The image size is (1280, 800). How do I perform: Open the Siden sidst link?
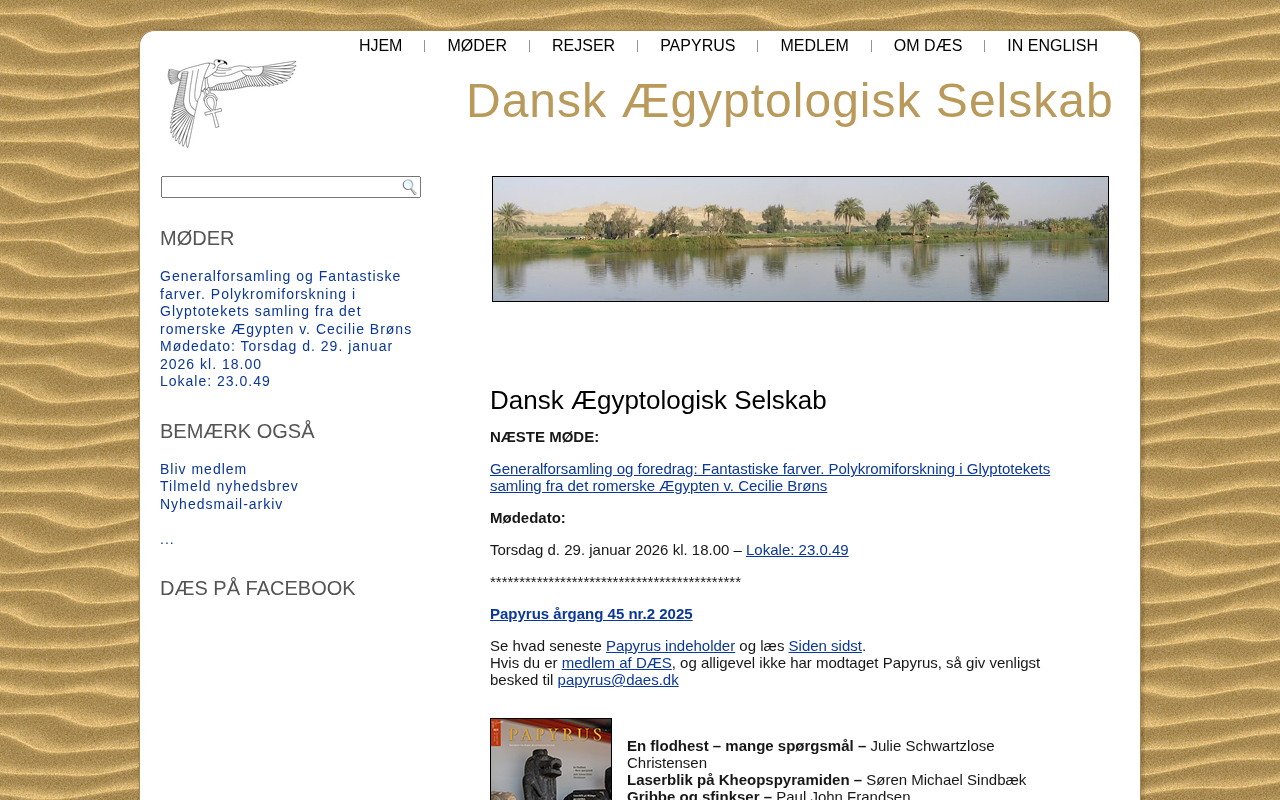[x=825, y=646]
